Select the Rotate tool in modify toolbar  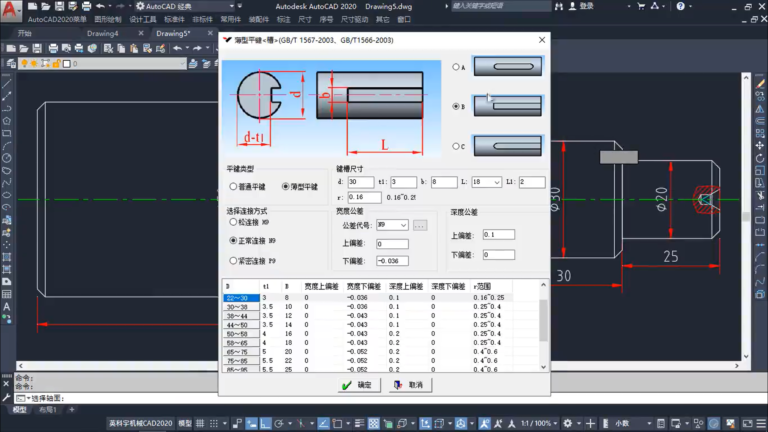760,158
